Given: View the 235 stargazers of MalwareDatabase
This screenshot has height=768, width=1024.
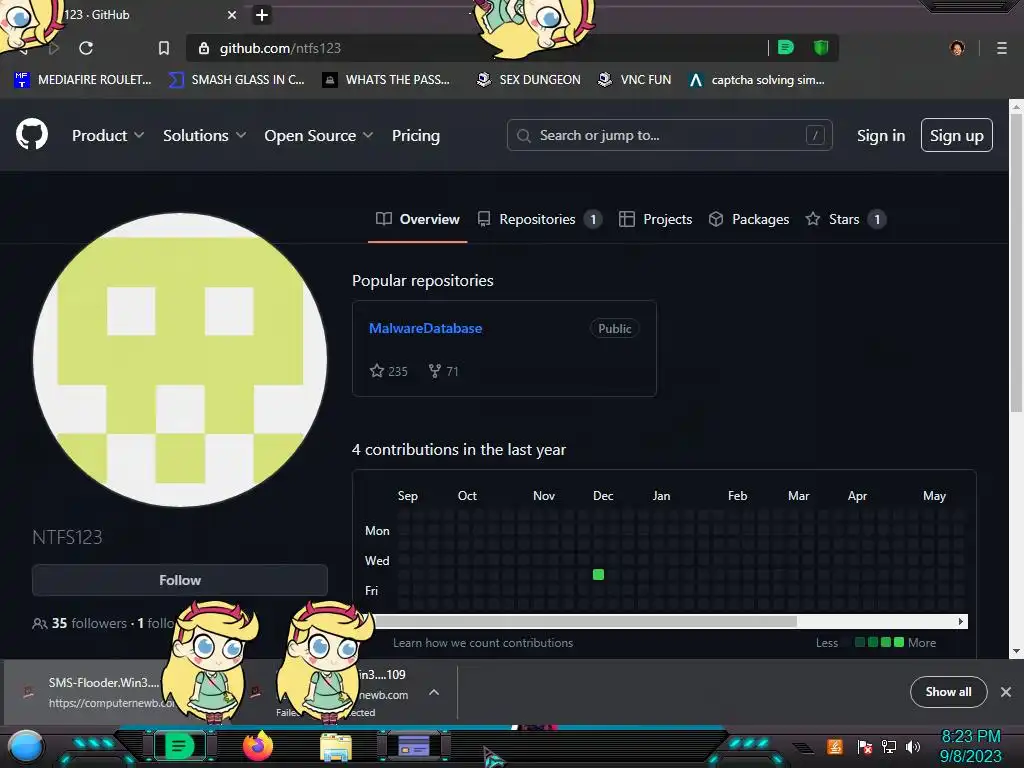Looking at the screenshot, I should click(x=389, y=371).
